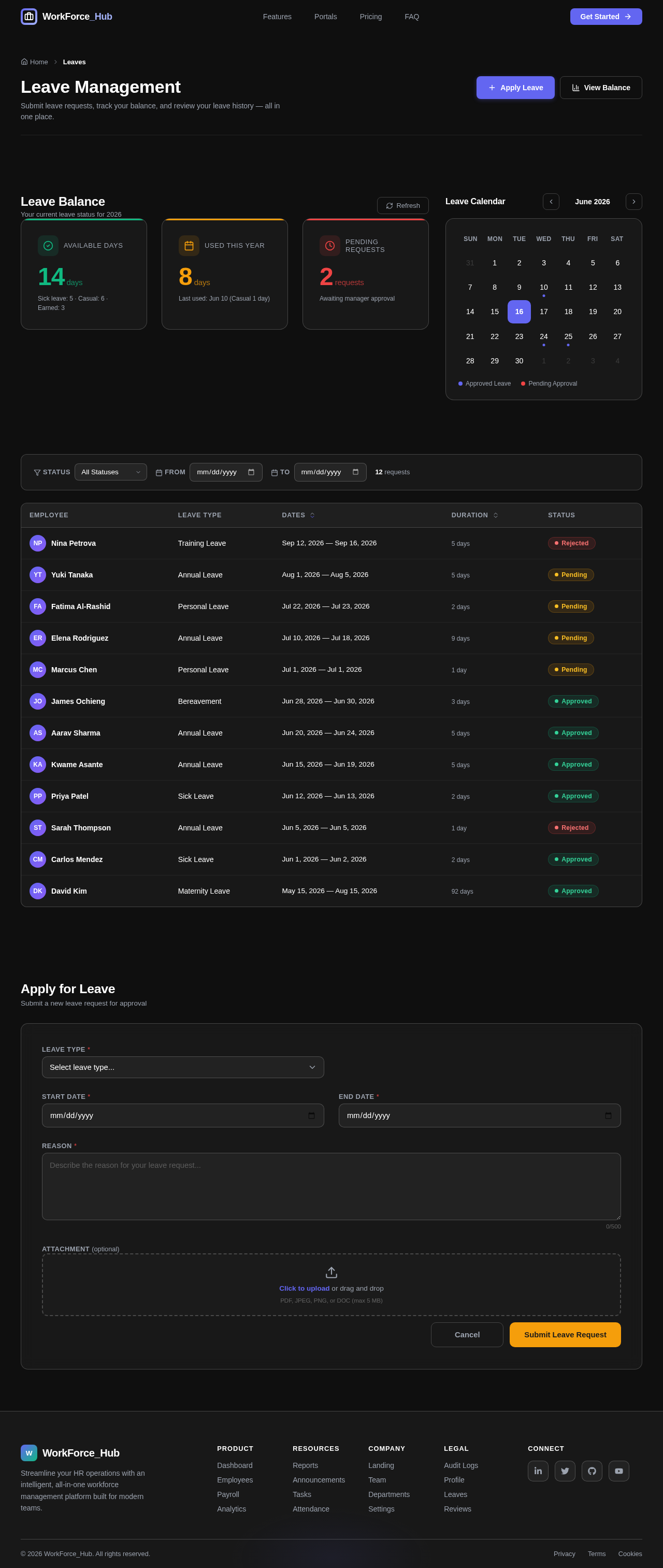Screen dimensions: 663x1568
Task: Open the To date picker calendar icon
Action: point(355,472)
